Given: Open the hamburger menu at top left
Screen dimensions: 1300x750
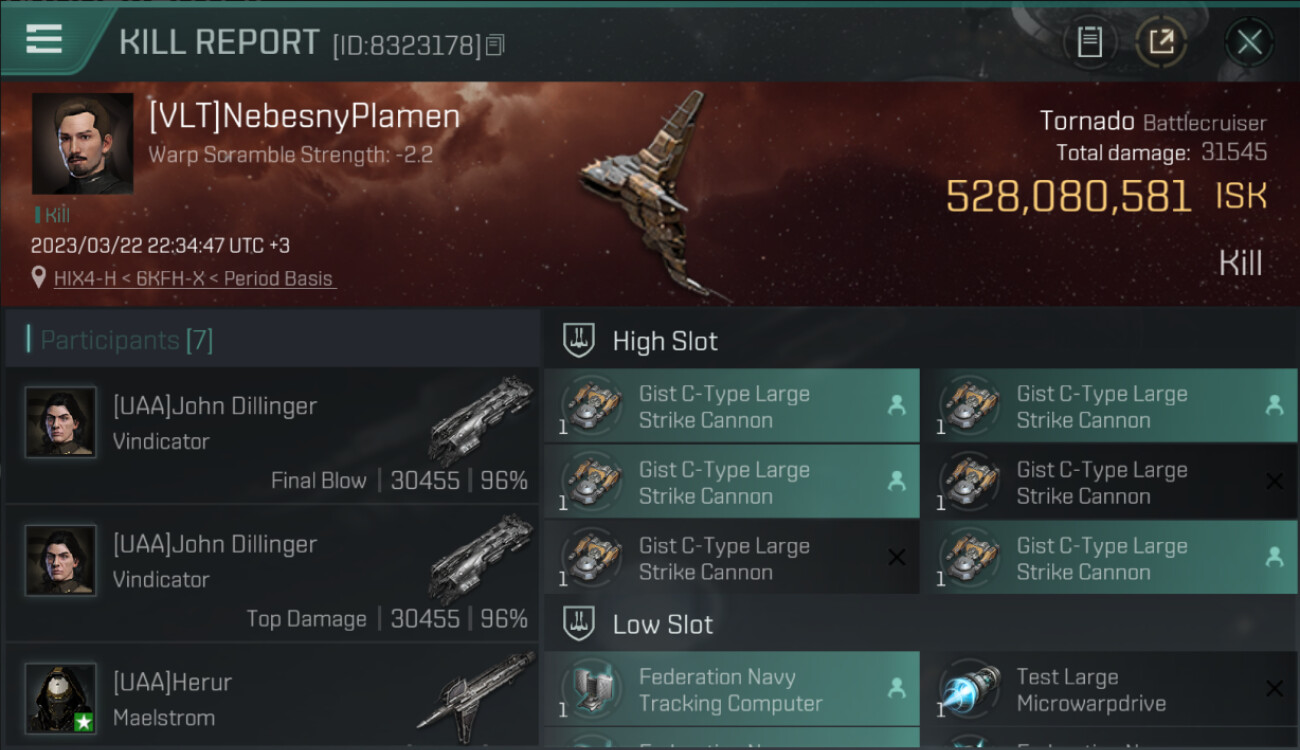Looking at the screenshot, I should point(44,40).
